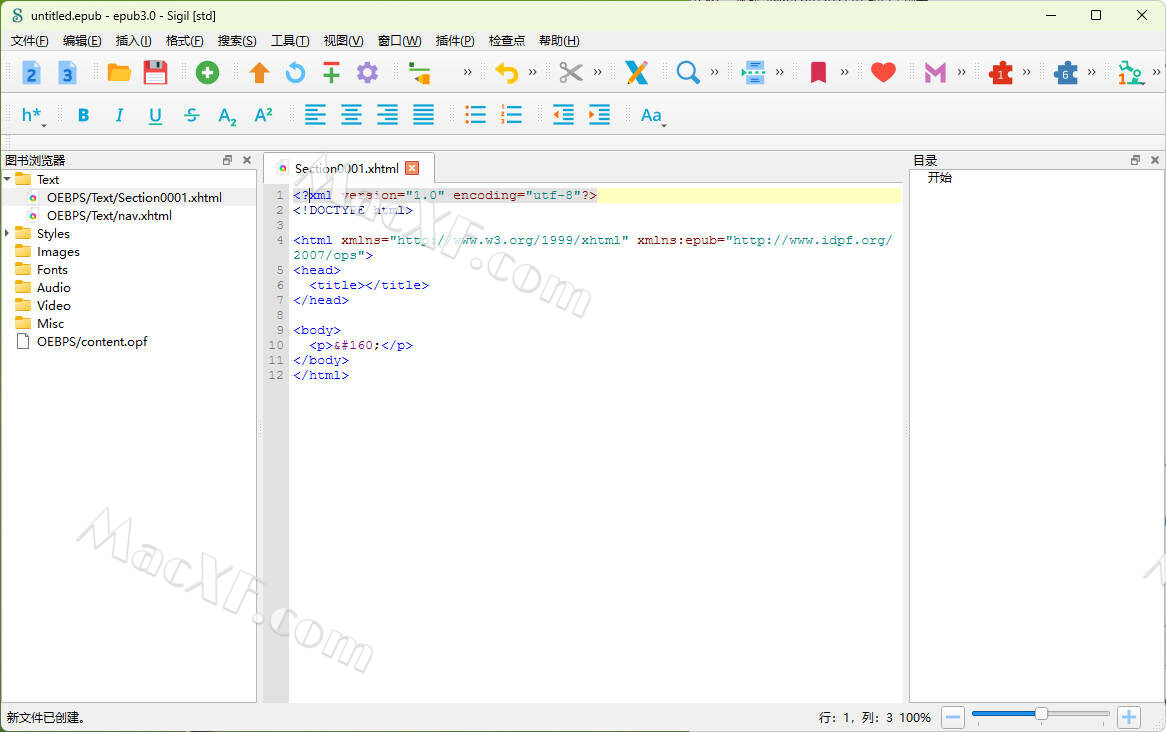Click the epub 3 new file icon
1166x732 pixels.
(68, 72)
